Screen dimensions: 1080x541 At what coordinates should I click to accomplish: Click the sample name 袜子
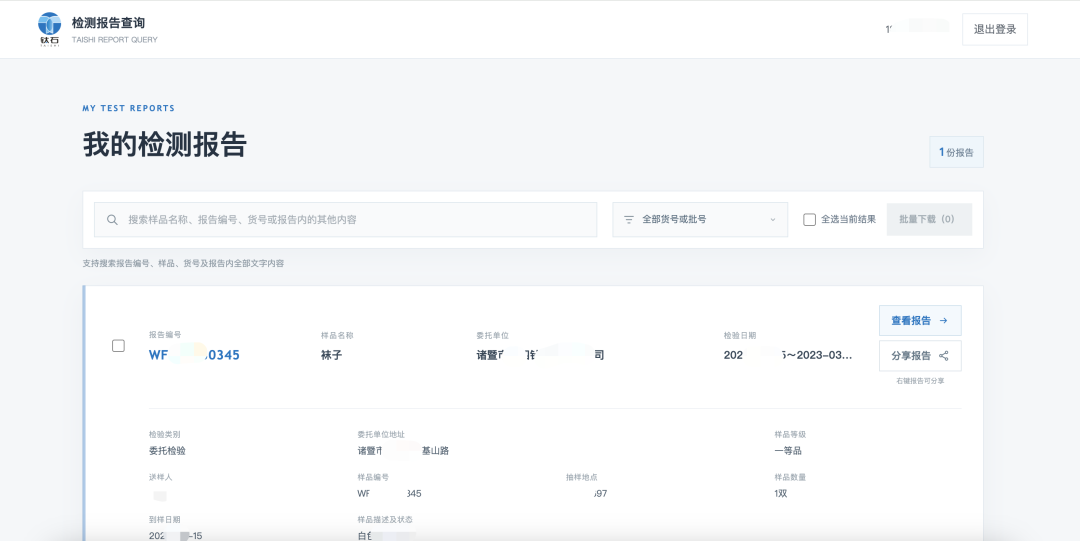[331, 356]
